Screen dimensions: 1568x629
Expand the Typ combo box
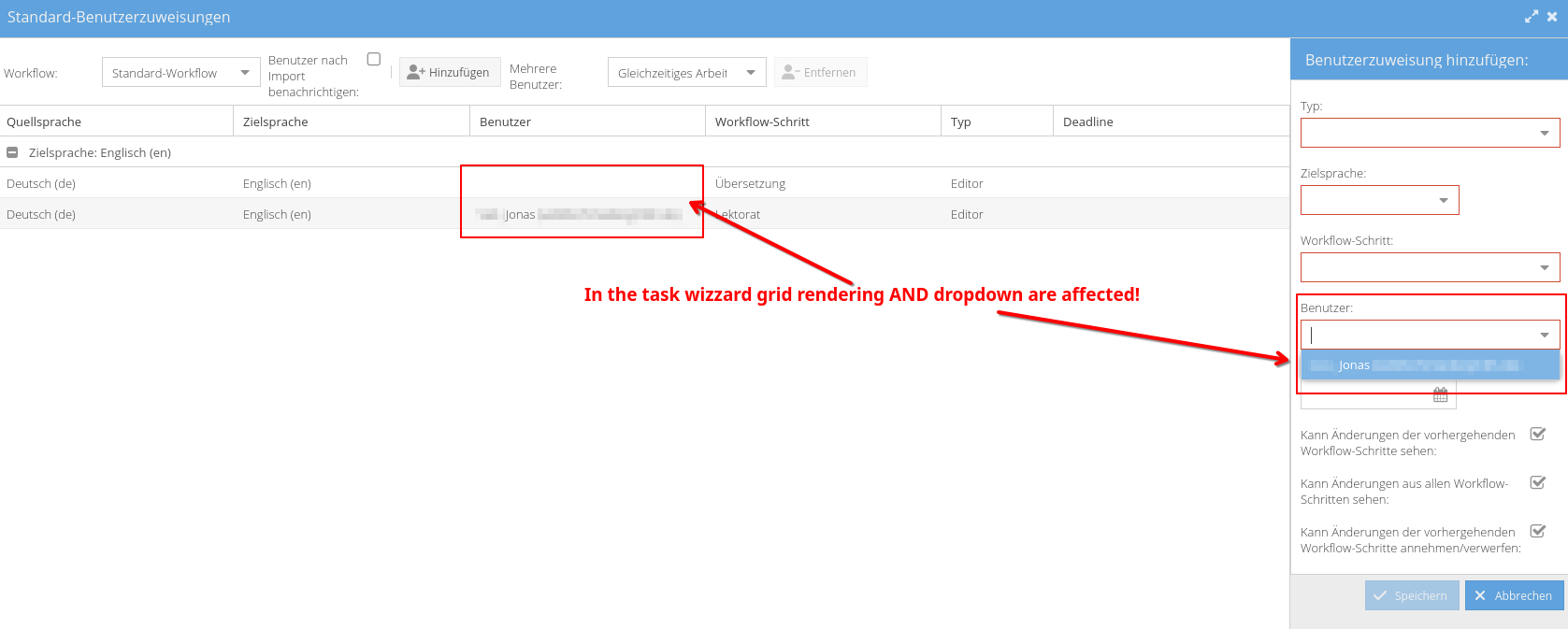[1545, 134]
